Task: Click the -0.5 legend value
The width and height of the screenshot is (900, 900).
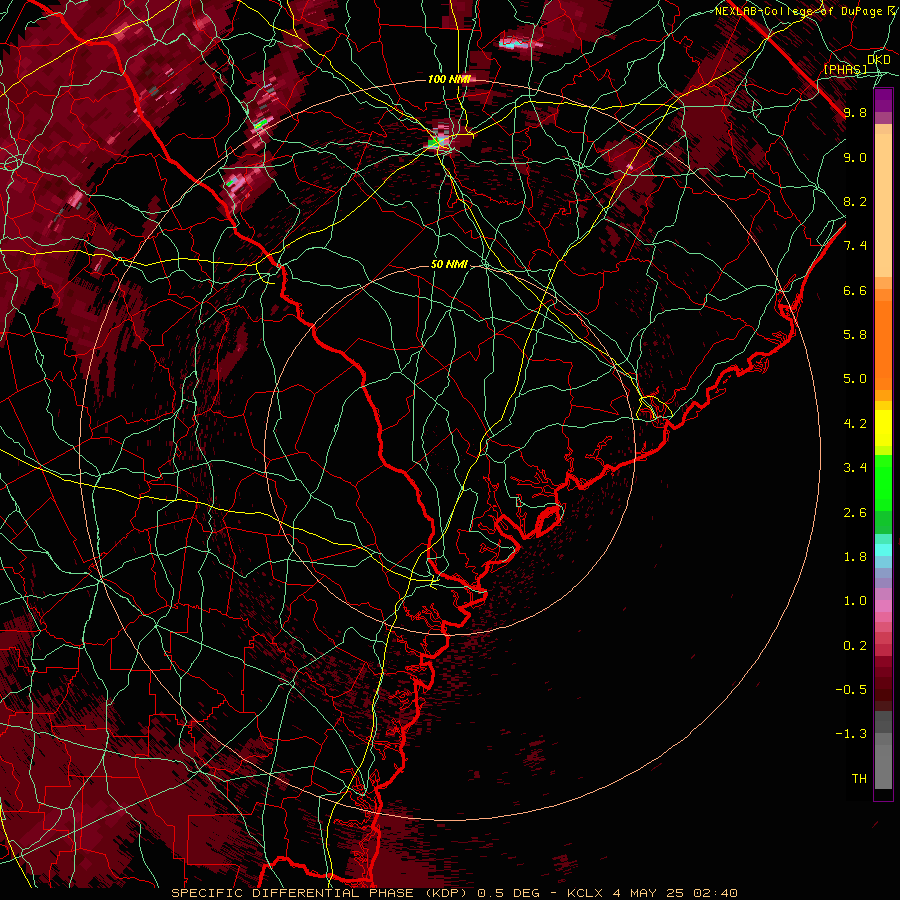Action: pos(851,690)
